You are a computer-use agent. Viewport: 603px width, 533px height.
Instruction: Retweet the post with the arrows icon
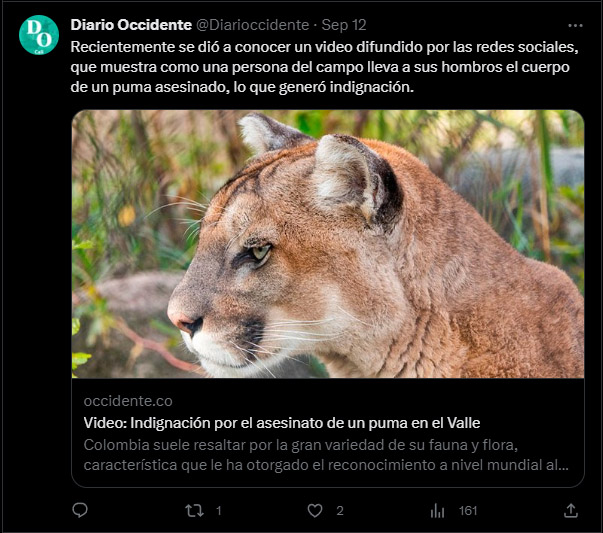[x=194, y=511]
